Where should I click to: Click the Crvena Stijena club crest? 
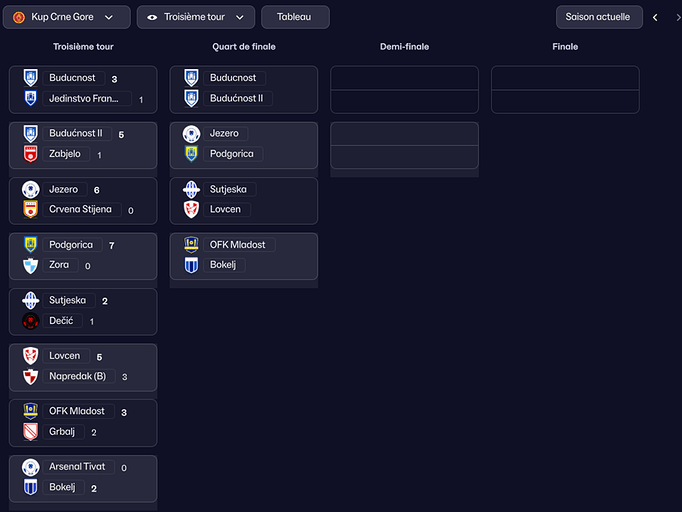(x=30, y=210)
